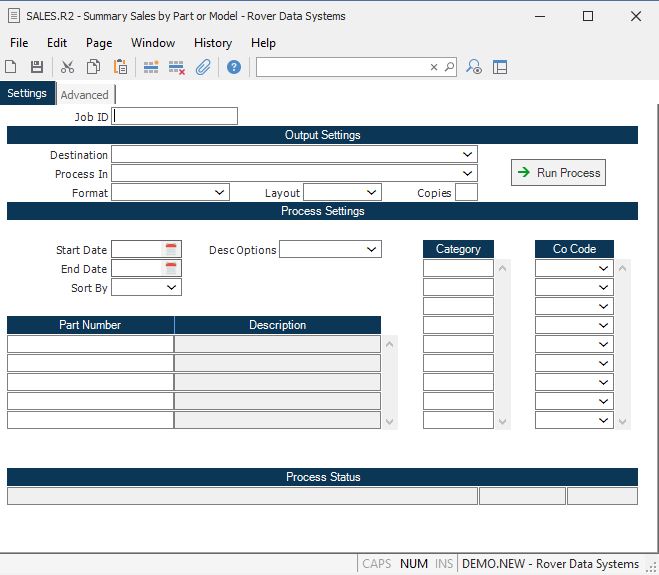This screenshot has height=575, width=659.
Task: Click the Copy icon in toolbar
Action: coord(93,67)
